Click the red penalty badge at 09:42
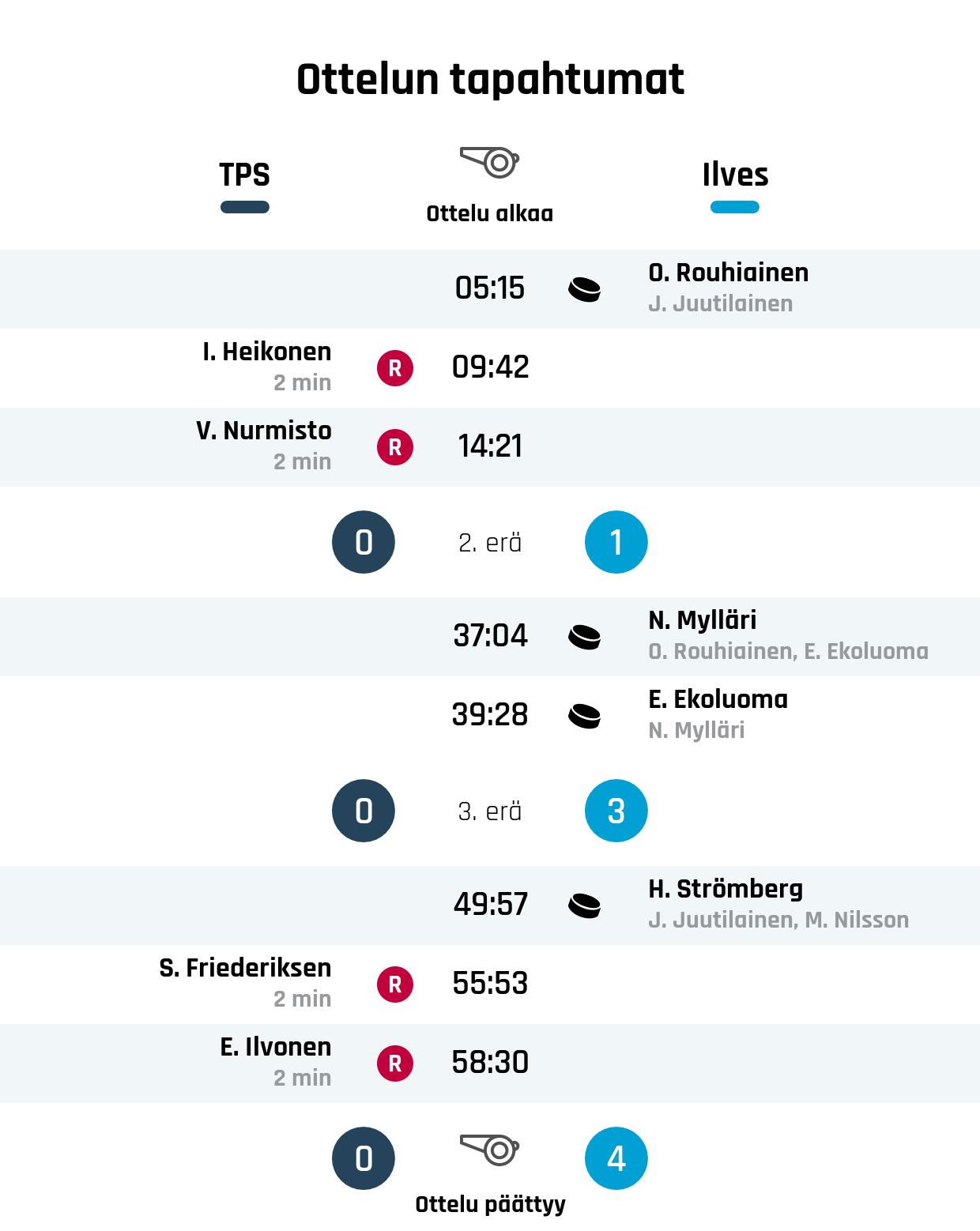980x1231 pixels. [395, 368]
